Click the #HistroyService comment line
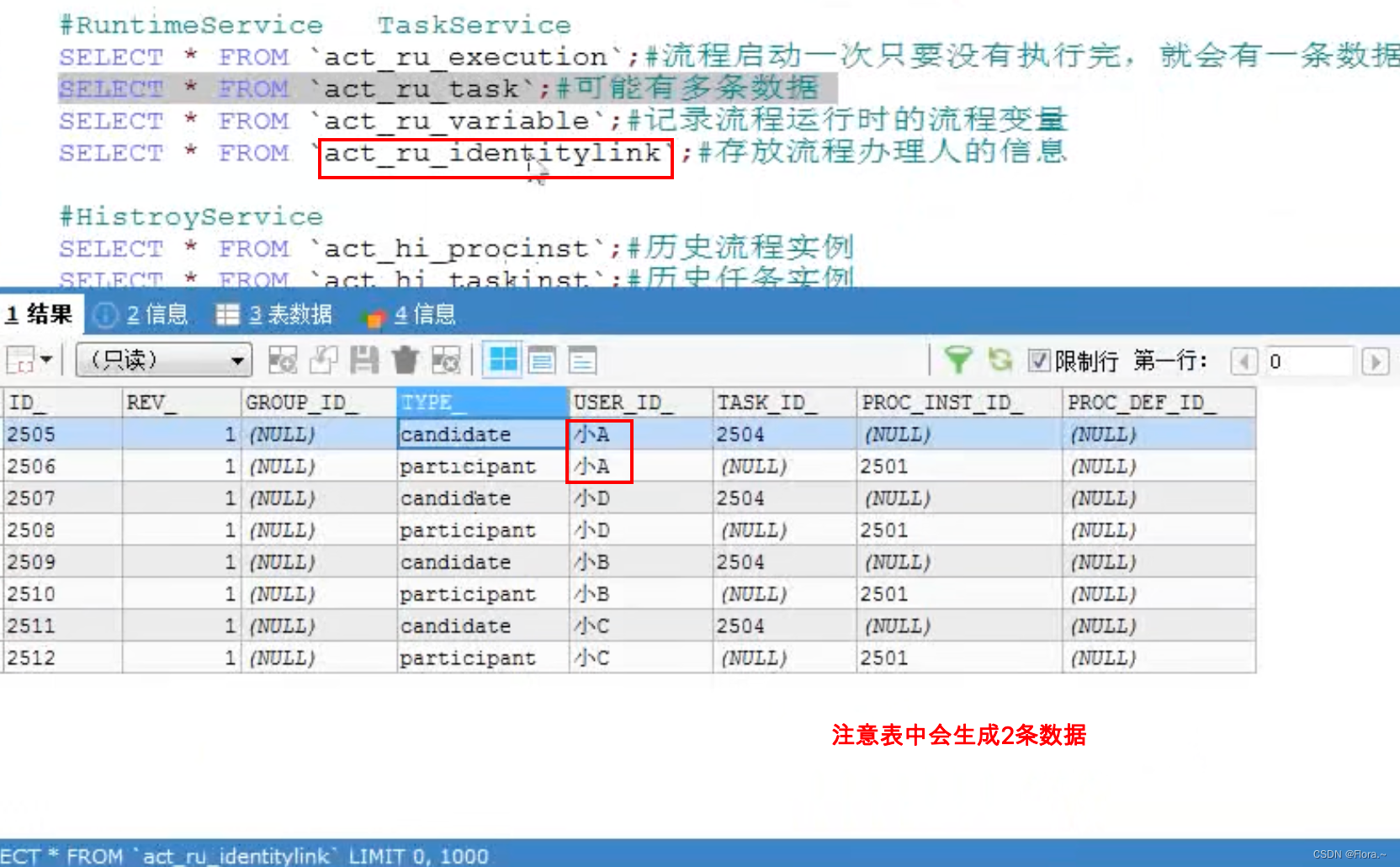The image size is (1400, 867). [x=191, y=216]
